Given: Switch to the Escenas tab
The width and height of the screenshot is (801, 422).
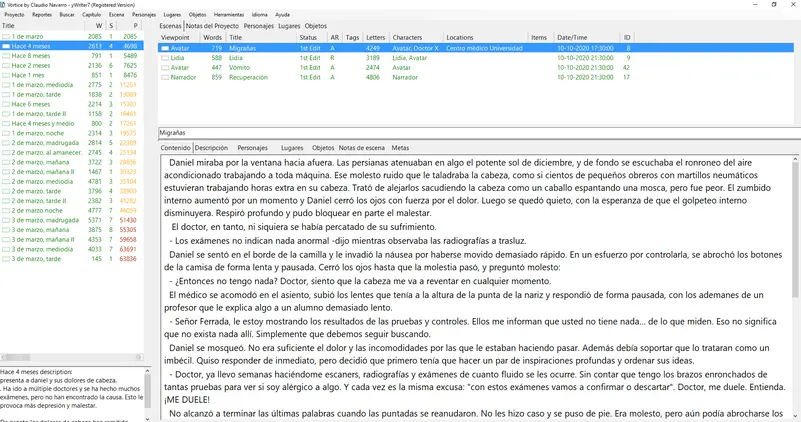Looking at the screenshot, I should [x=170, y=26].
